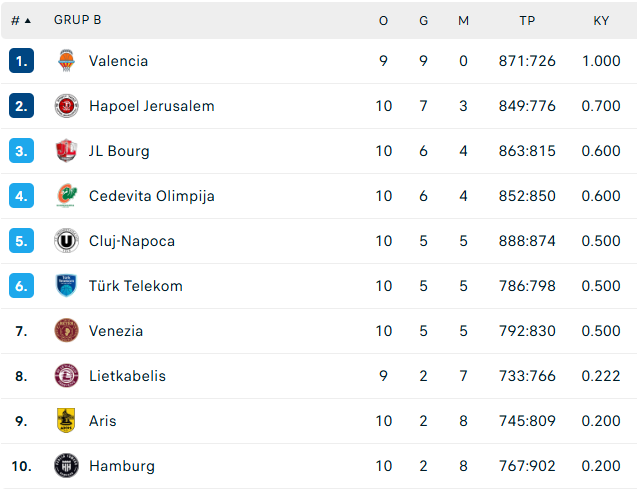The height and width of the screenshot is (492, 637).
Task: Sort table by the O column header
Action: 383,21
